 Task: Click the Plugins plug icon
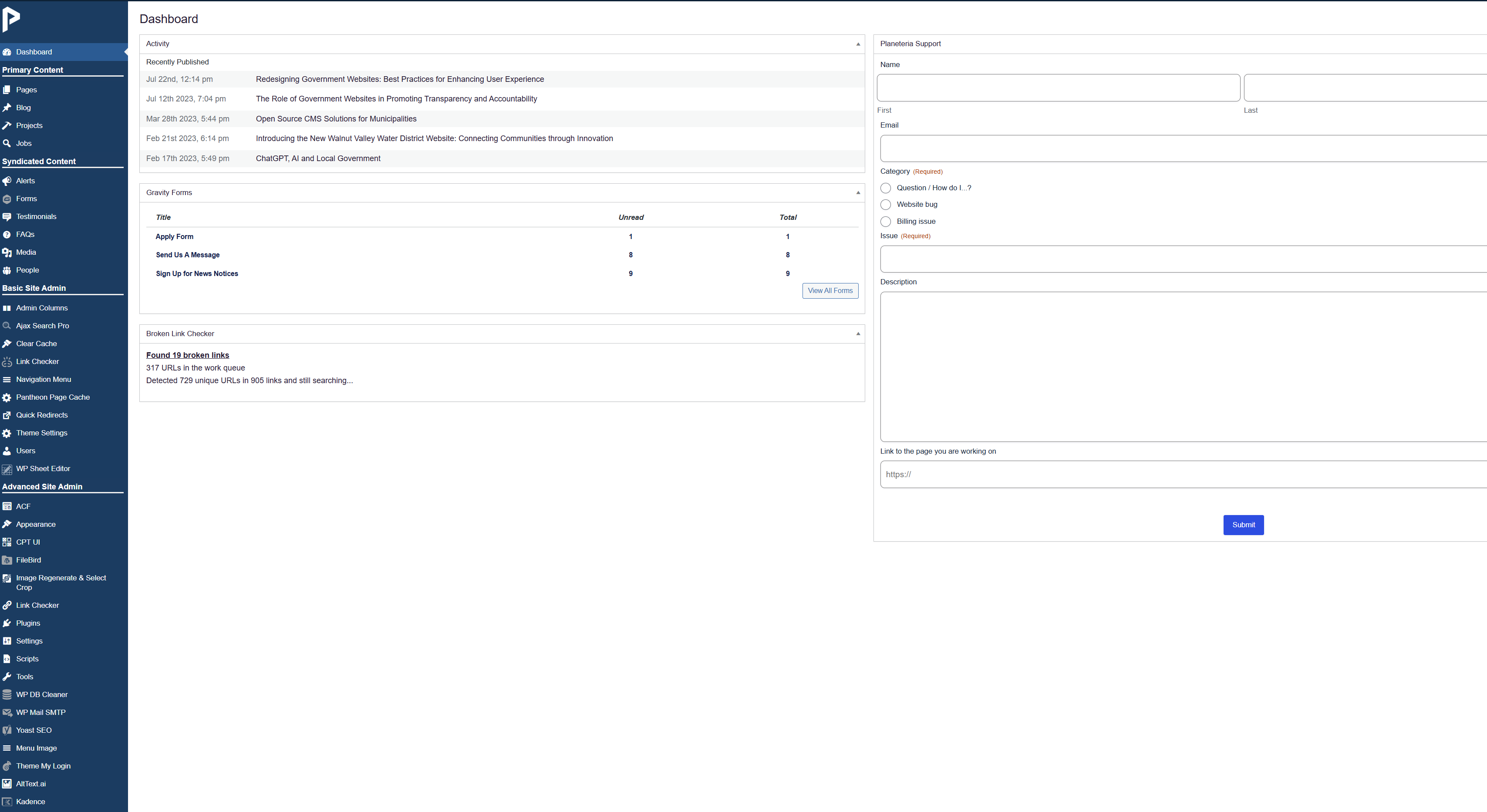(x=7, y=623)
